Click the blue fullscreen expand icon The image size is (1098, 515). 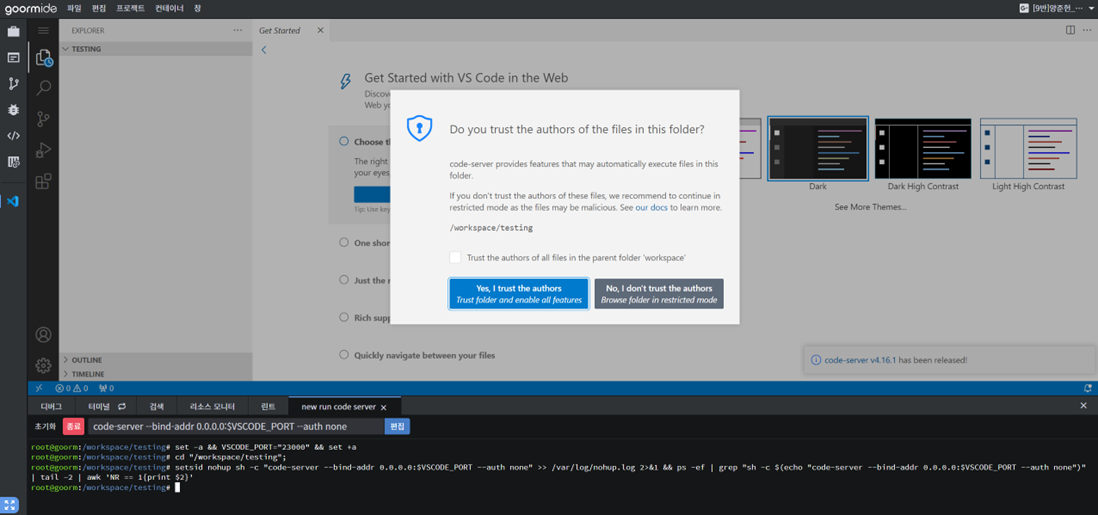(x=10, y=504)
